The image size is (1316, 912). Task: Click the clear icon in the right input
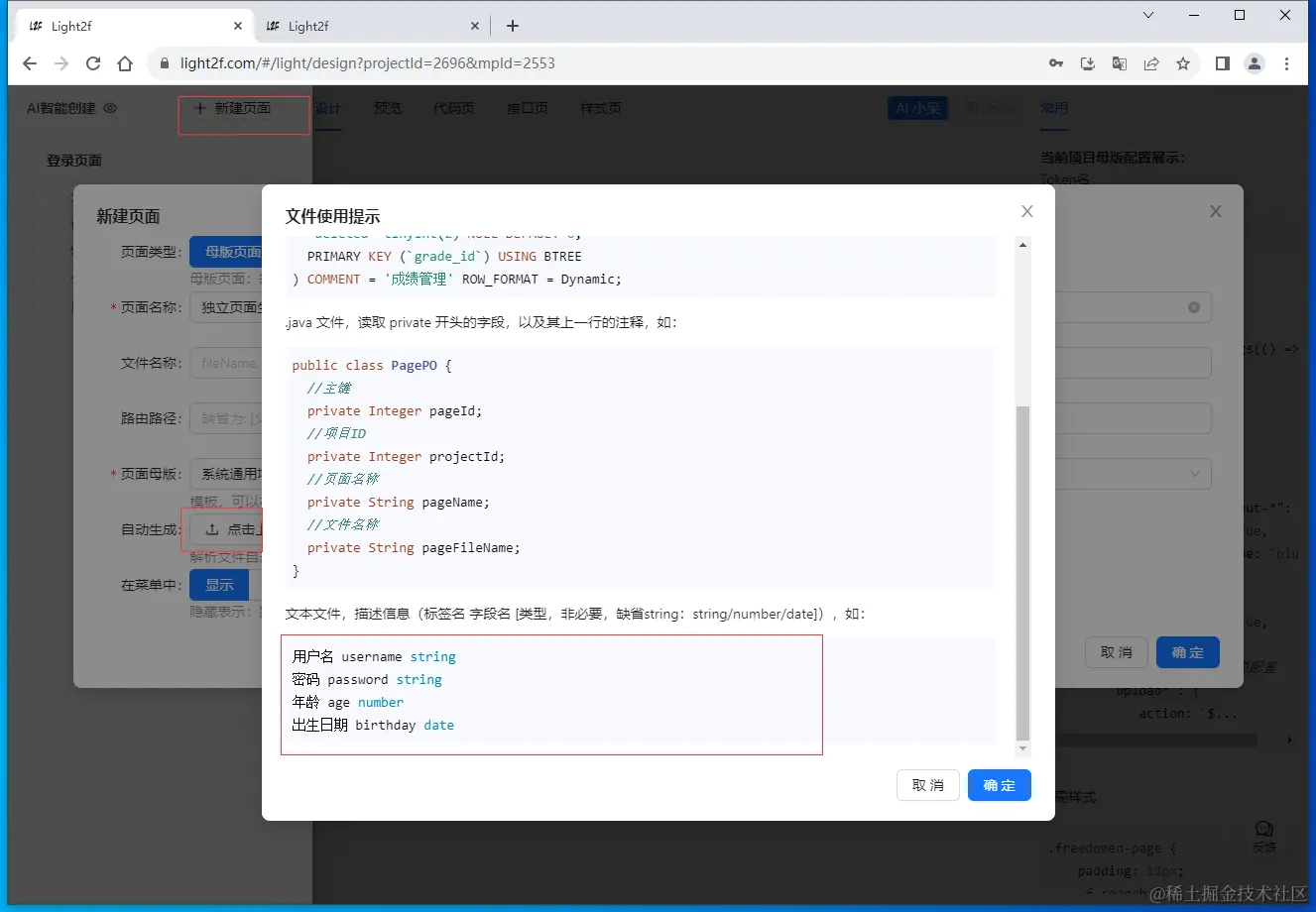tap(1194, 307)
